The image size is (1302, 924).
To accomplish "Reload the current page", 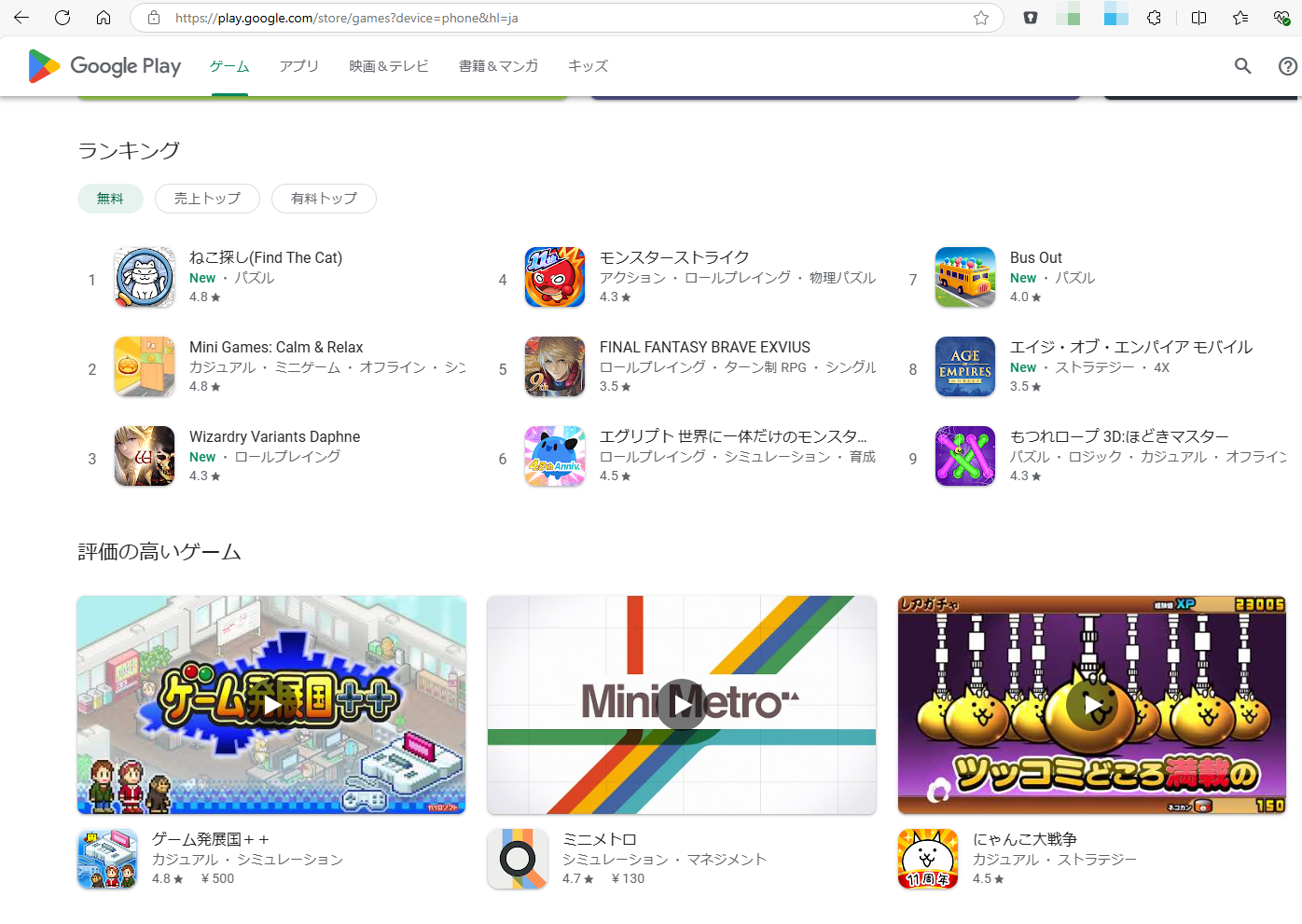I will coord(62,18).
